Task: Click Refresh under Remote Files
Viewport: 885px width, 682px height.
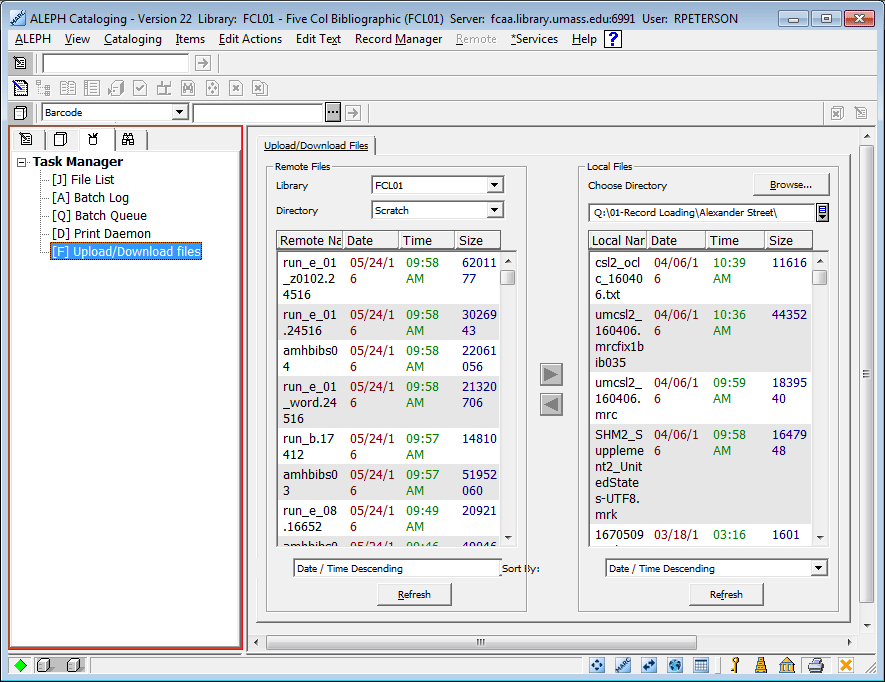Action: point(414,594)
